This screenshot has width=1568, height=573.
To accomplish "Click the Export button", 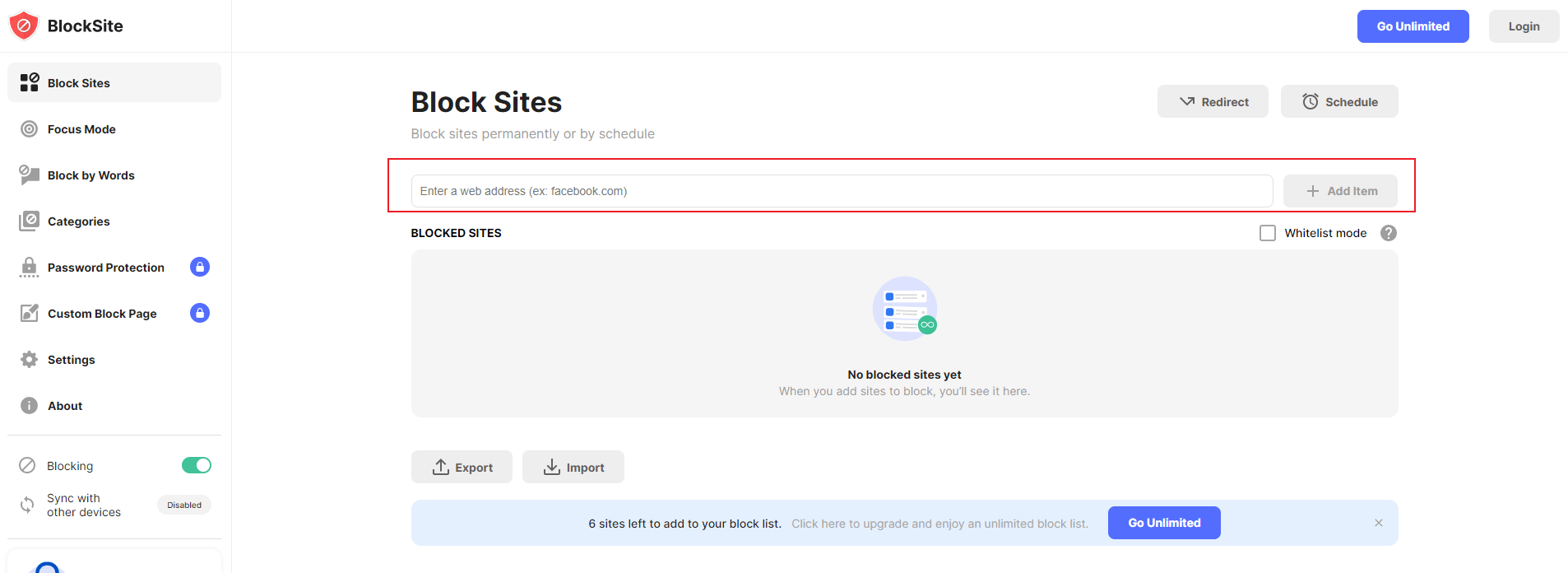I will click(462, 468).
